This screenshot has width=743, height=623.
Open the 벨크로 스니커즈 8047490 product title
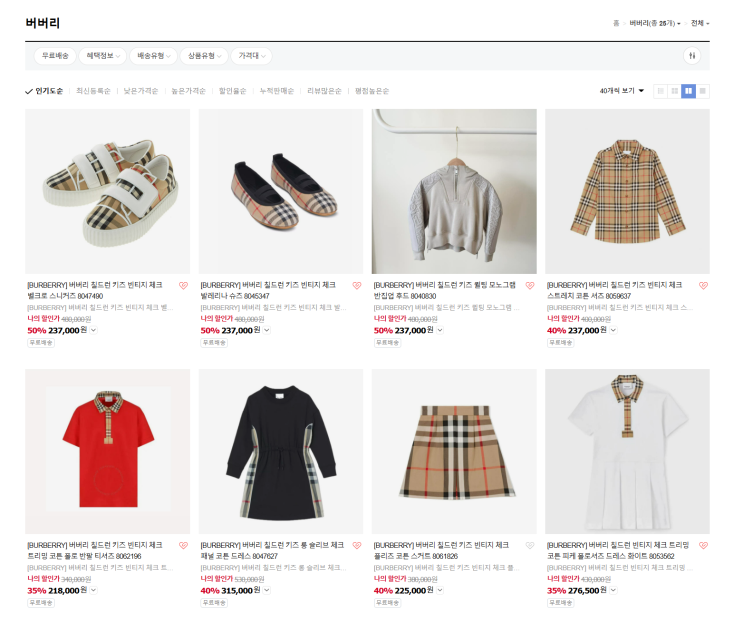(x=95, y=290)
